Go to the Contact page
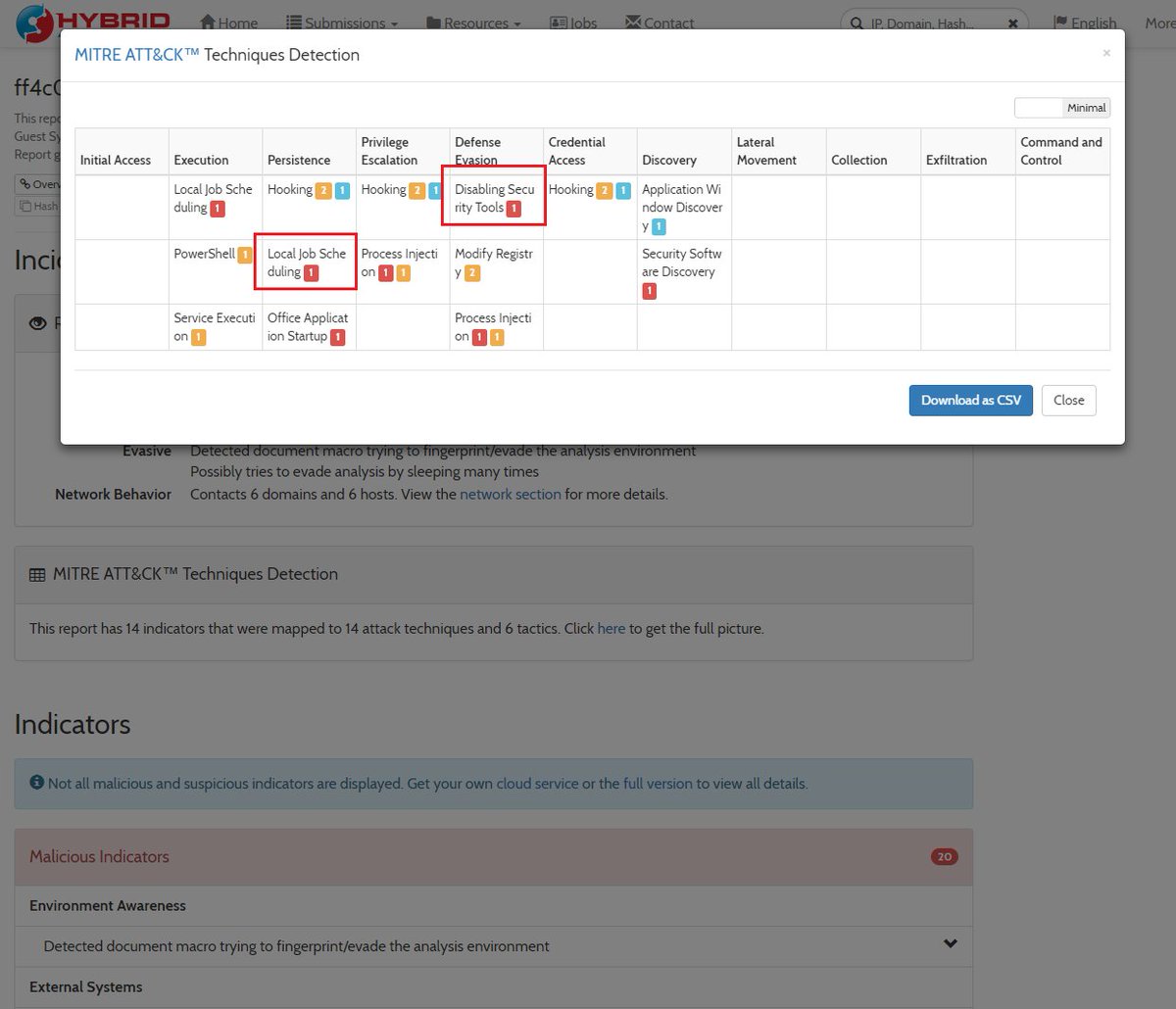This screenshot has width=1176, height=1009. (x=660, y=23)
